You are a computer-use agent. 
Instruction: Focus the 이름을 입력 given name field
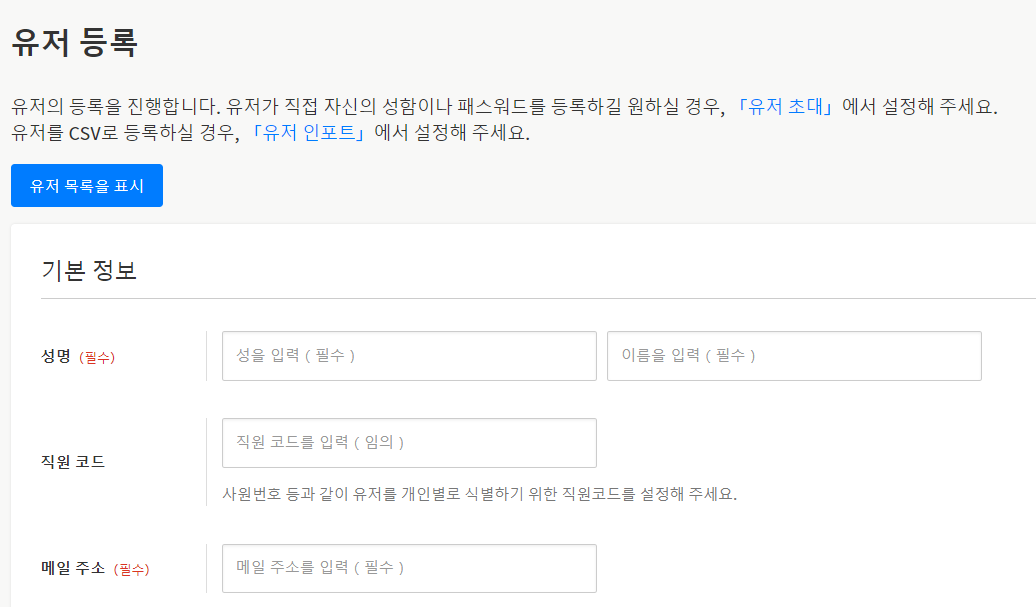click(x=794, y=356)
